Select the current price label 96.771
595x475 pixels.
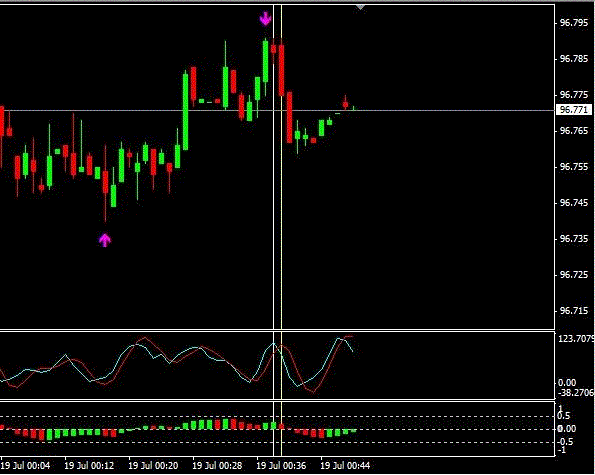click(574, 110)
